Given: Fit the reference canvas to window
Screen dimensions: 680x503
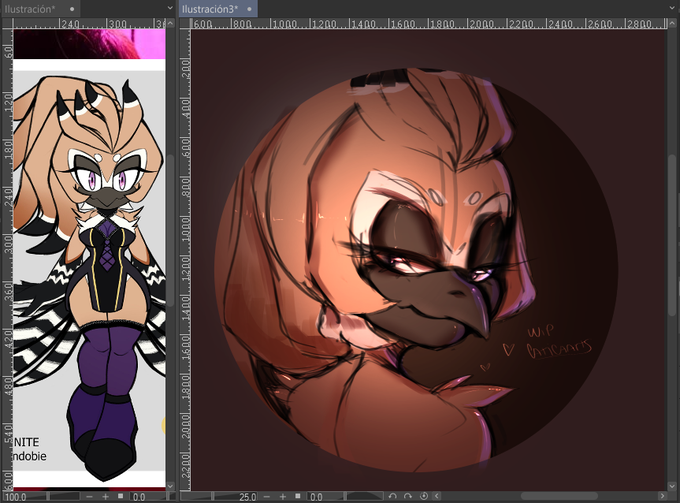Looking at the screenshot, I should [120, 497].
